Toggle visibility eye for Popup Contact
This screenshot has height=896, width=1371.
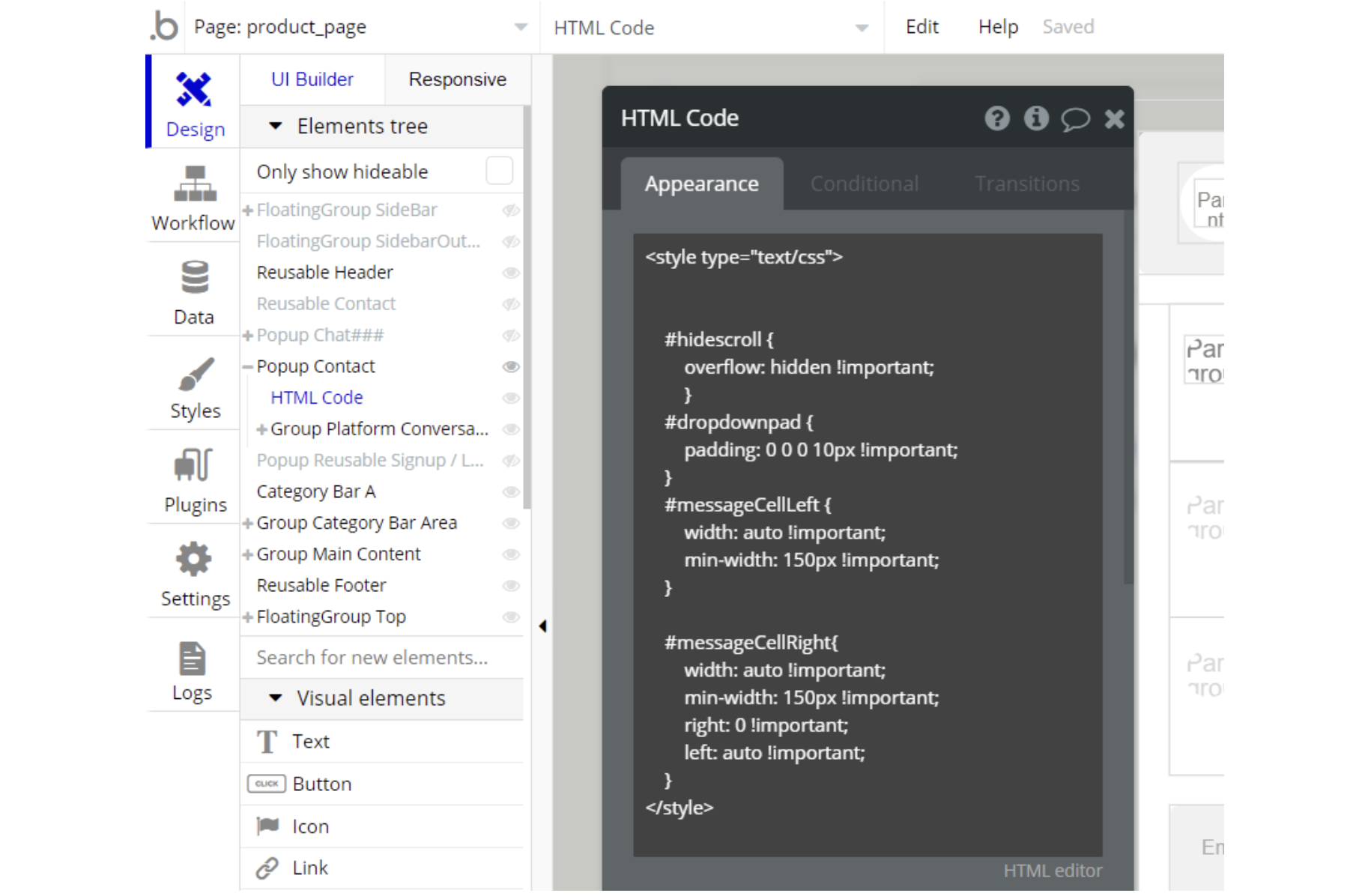[511, 366]
